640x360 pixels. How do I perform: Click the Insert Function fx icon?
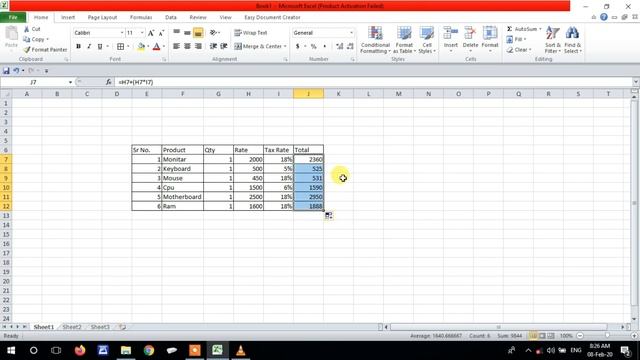tap(109, 82)
